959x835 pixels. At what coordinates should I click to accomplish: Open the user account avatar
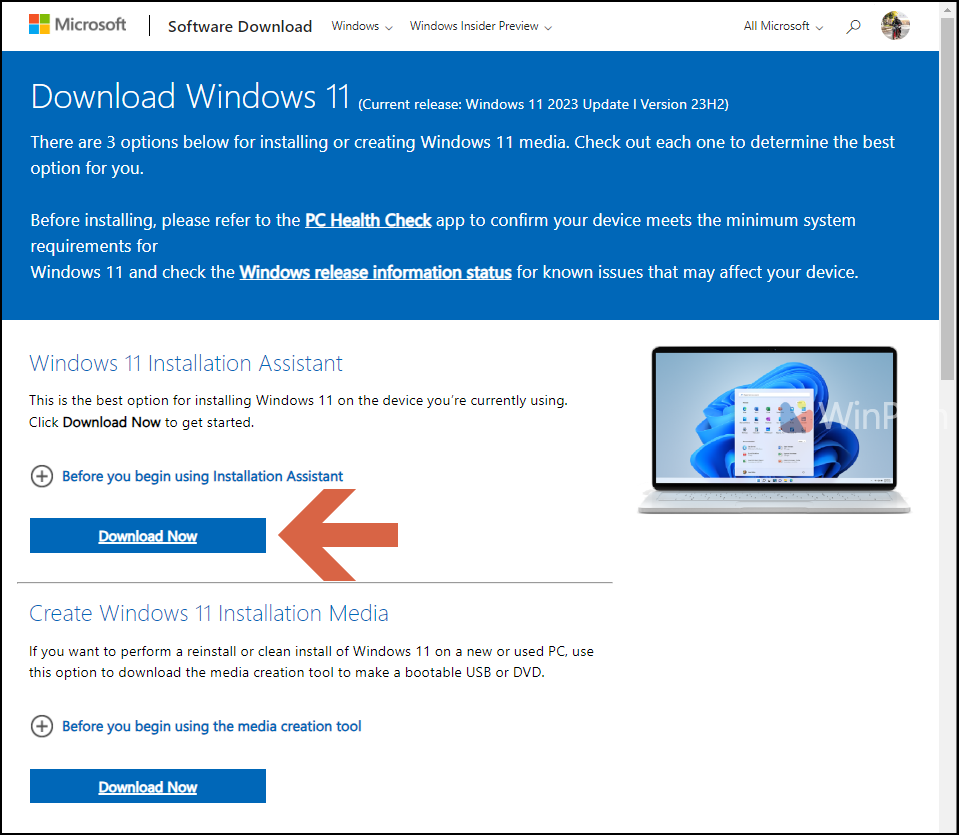[x=895, y=26]
